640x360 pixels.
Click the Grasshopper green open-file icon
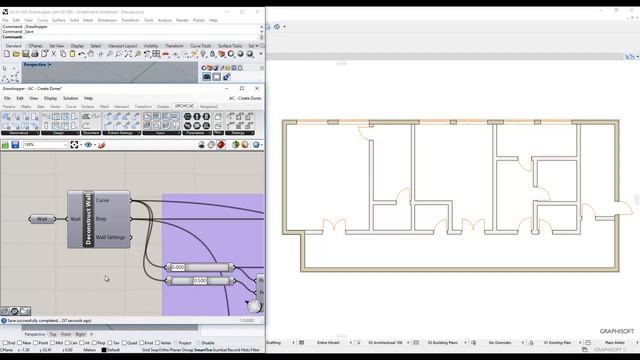(x=6, y=144)
